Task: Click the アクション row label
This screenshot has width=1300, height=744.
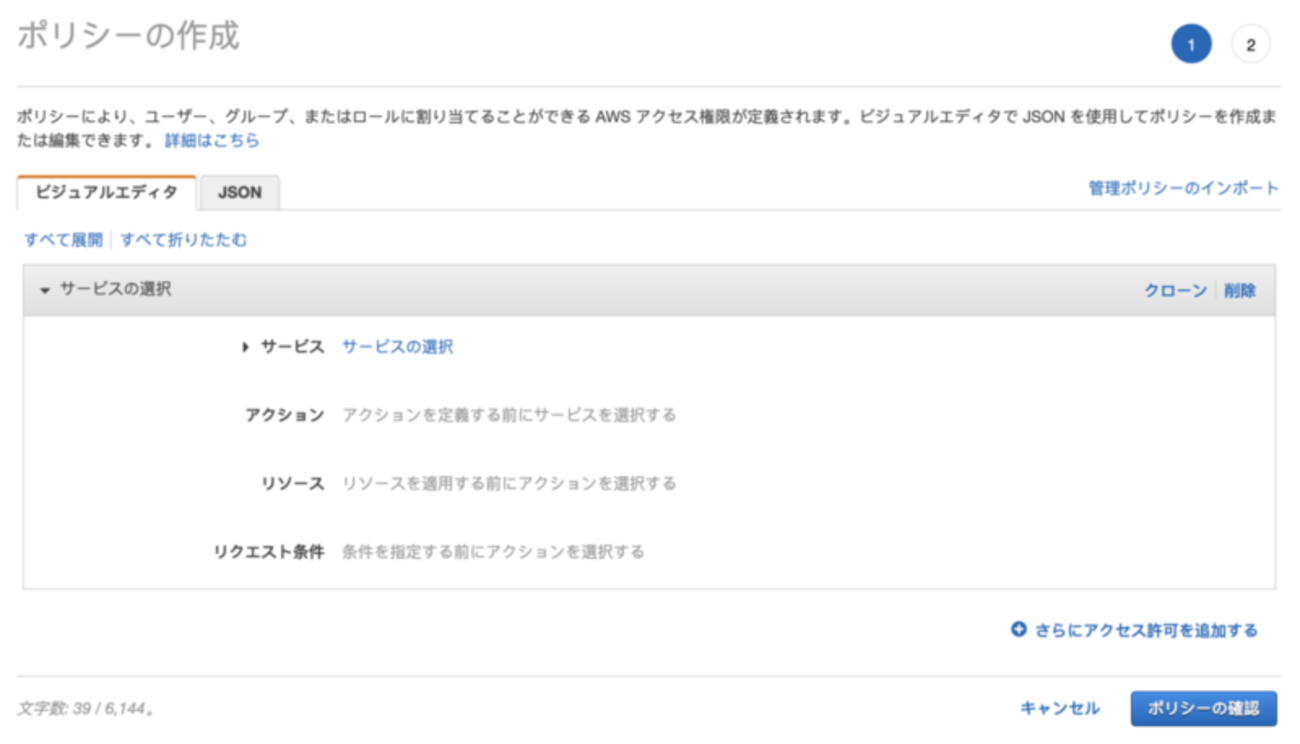Action: [285, 415]
